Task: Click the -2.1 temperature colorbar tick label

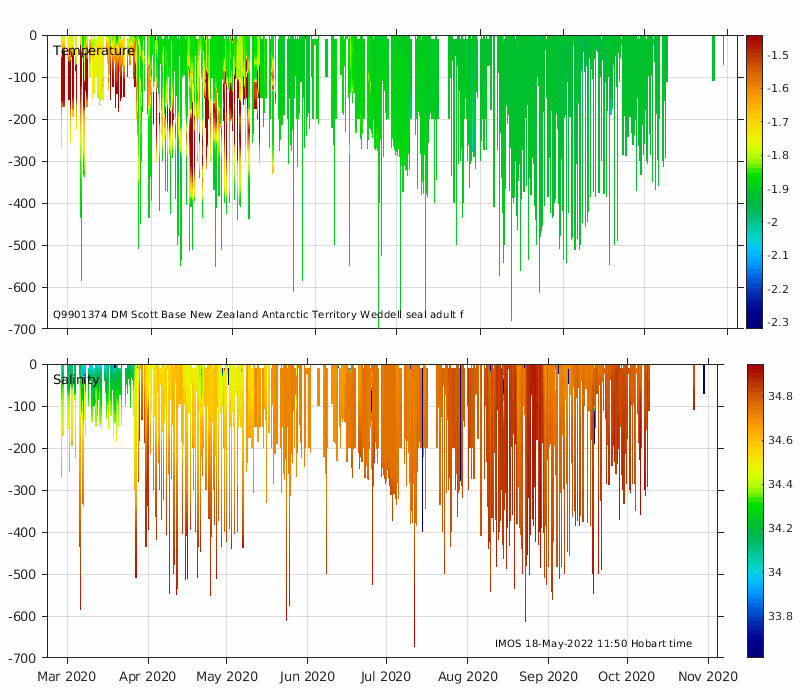Action: (x=778, y=255)
